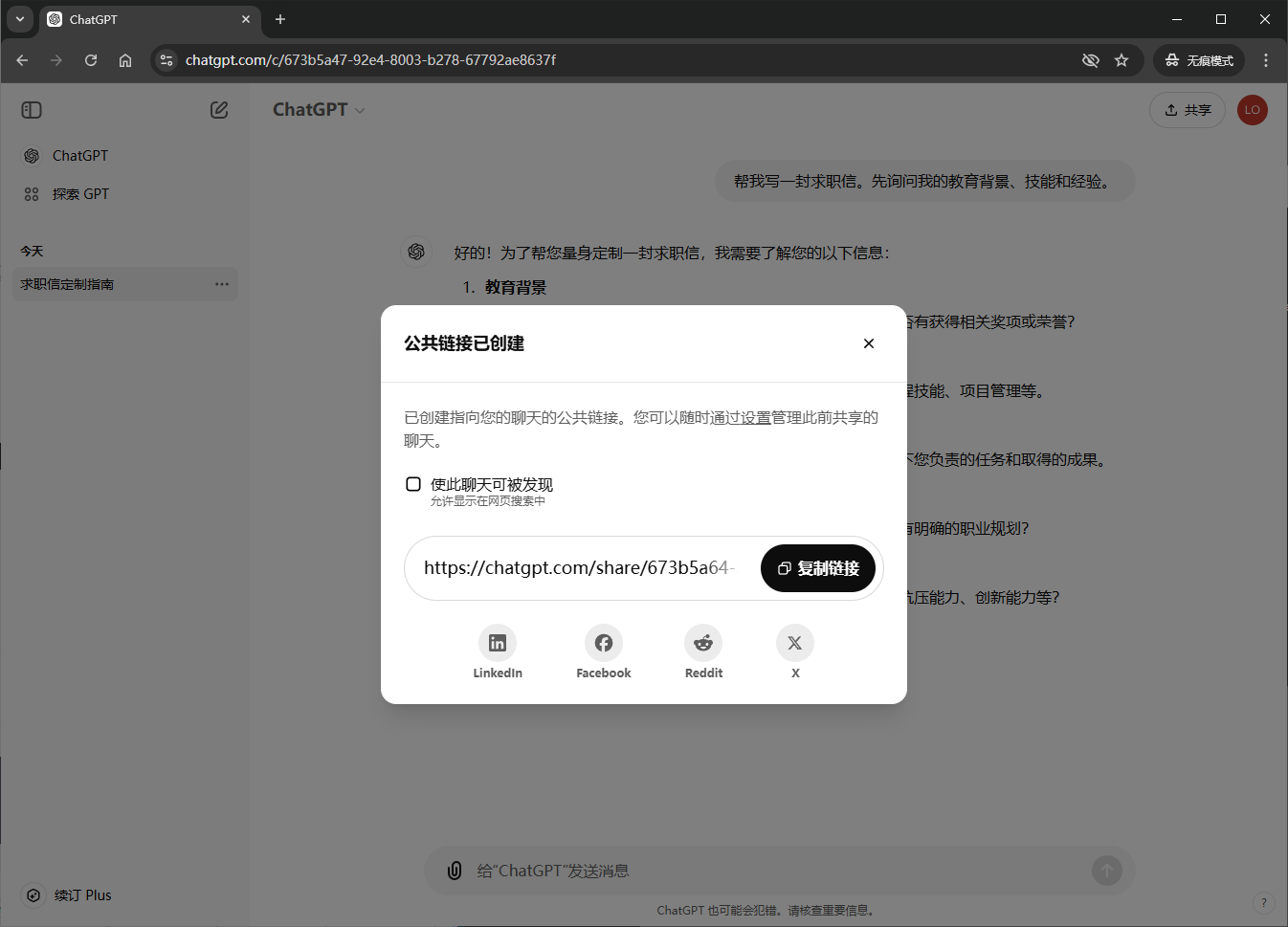The height and width of the screenshot is (927, 1288).
Task: Open the 设置 link in dialog text
Action: coord(755,418)
